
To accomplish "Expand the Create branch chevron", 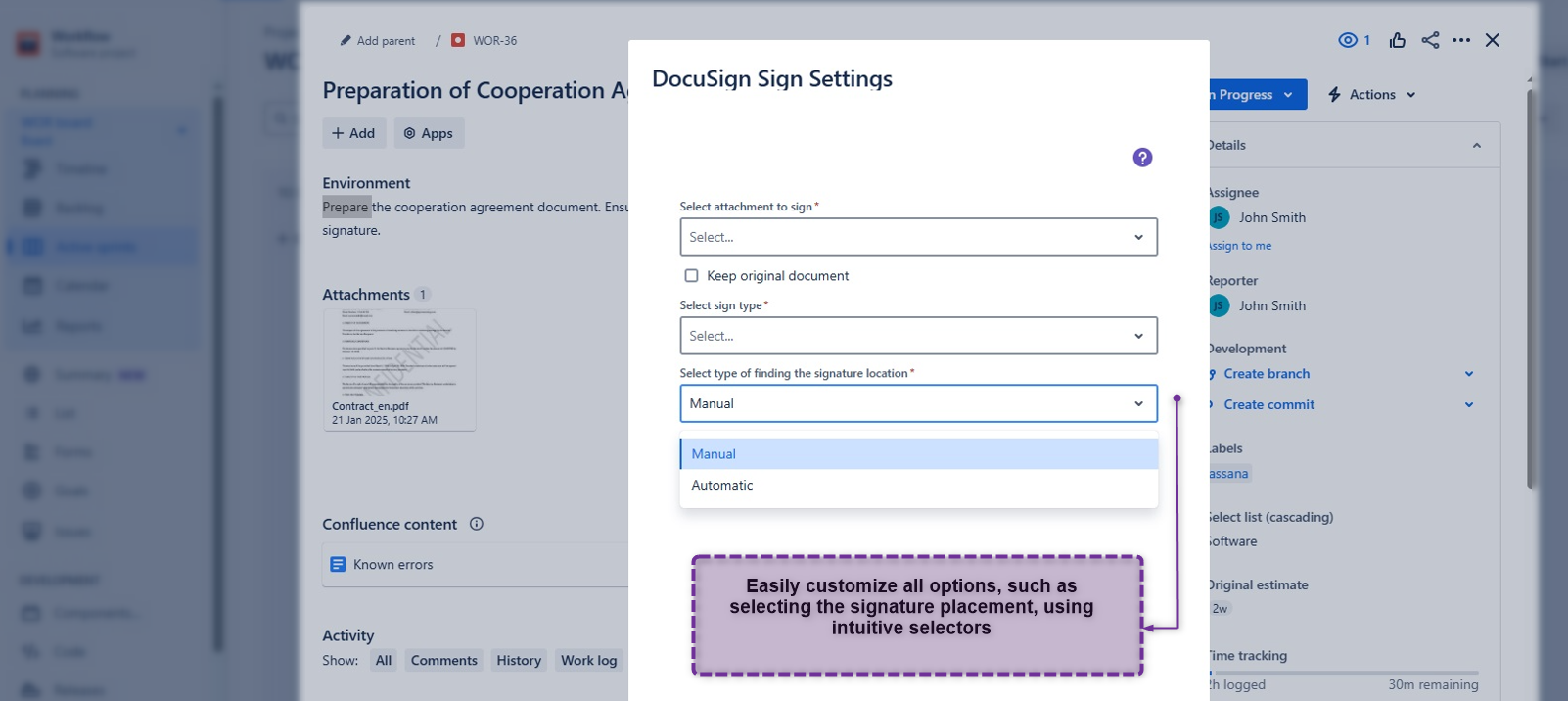I will pos(1468,374).
